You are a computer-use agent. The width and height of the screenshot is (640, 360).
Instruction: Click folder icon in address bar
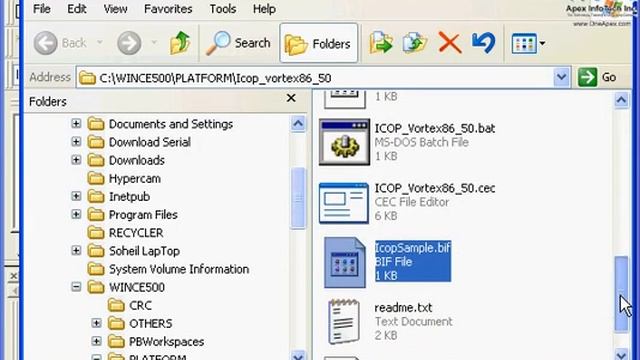coord(87,78)
